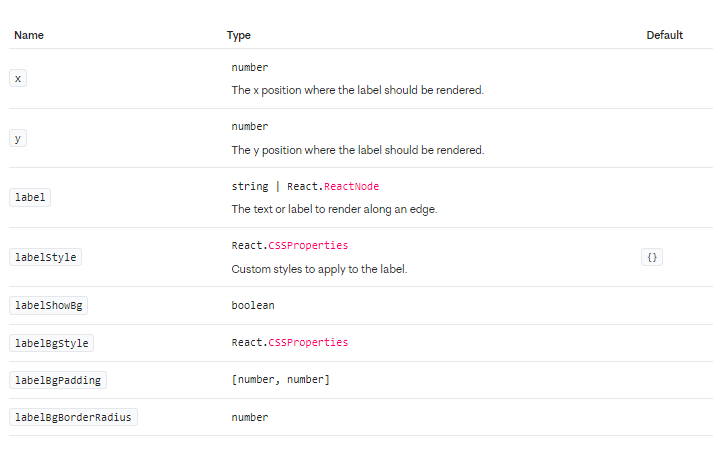Click "Custom styles to apply" description
This screenshot has width=721, height=450.
[319, 269]
